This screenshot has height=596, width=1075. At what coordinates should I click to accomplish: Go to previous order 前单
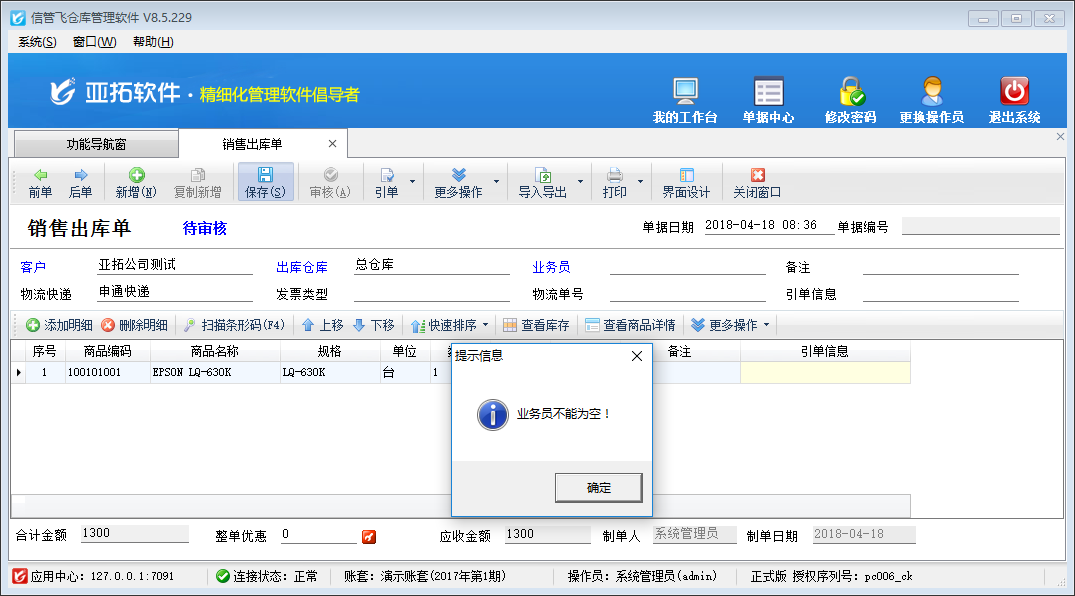[40, 182]
